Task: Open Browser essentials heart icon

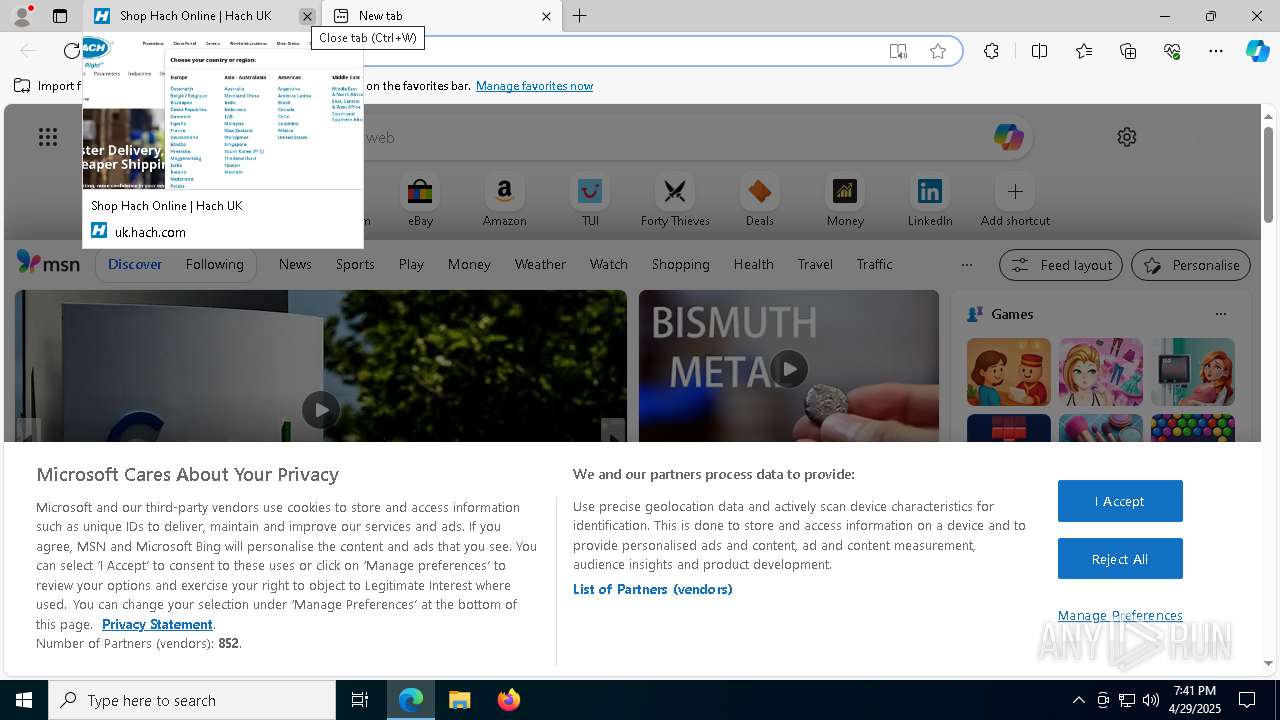Action: (x=1172, y=51)
